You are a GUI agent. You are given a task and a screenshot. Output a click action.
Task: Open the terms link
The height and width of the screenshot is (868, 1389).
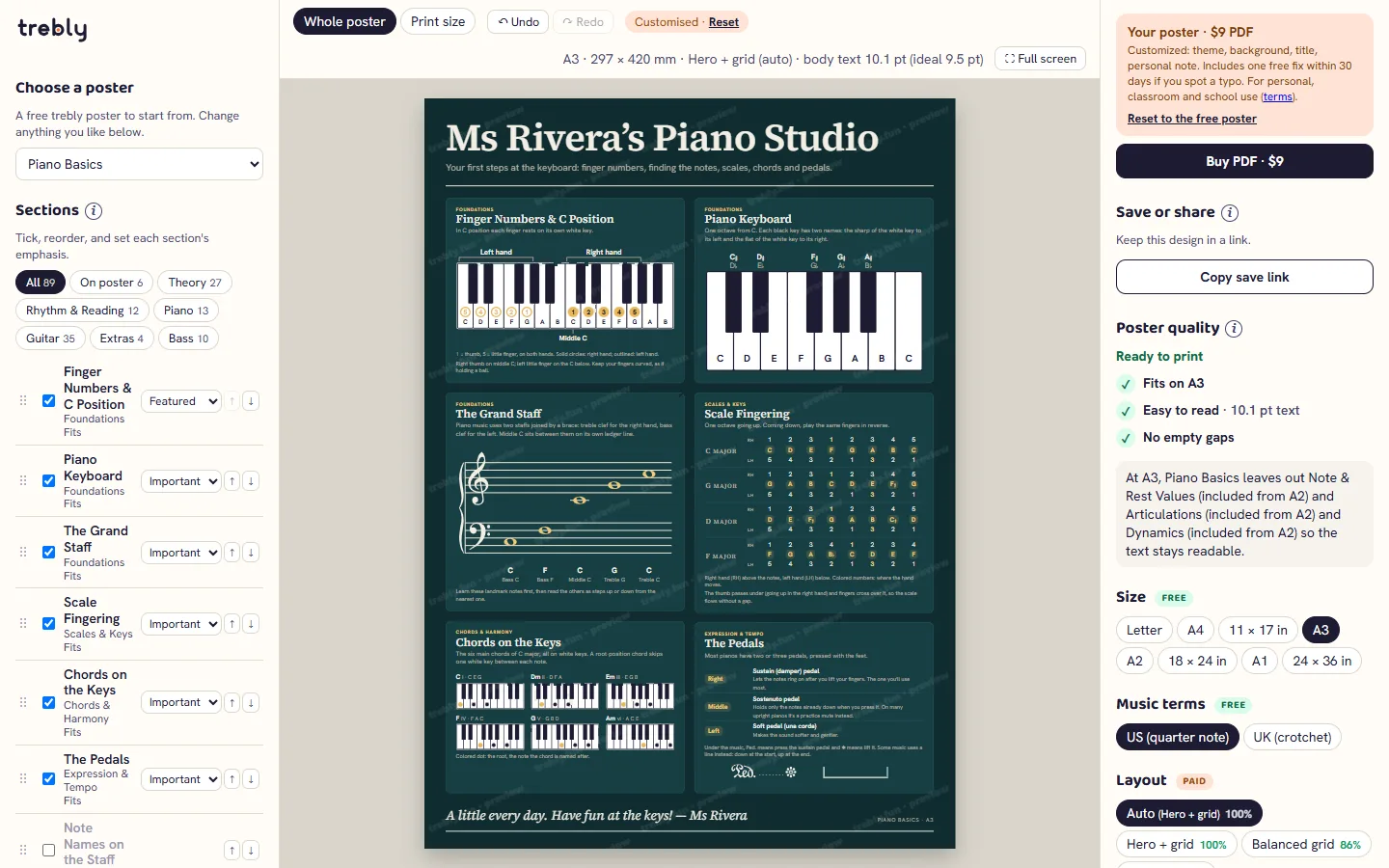coord(1278,96)
